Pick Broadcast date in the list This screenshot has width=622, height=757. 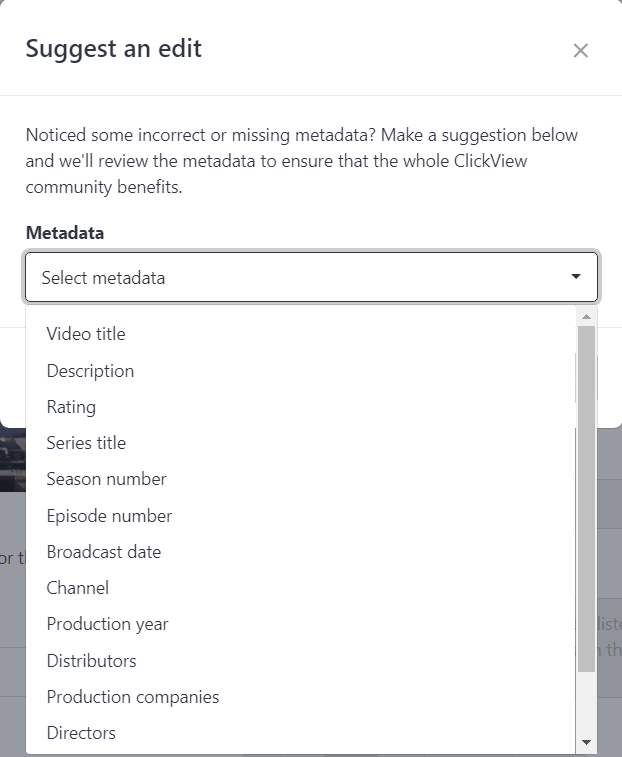(x=301, y=552)
